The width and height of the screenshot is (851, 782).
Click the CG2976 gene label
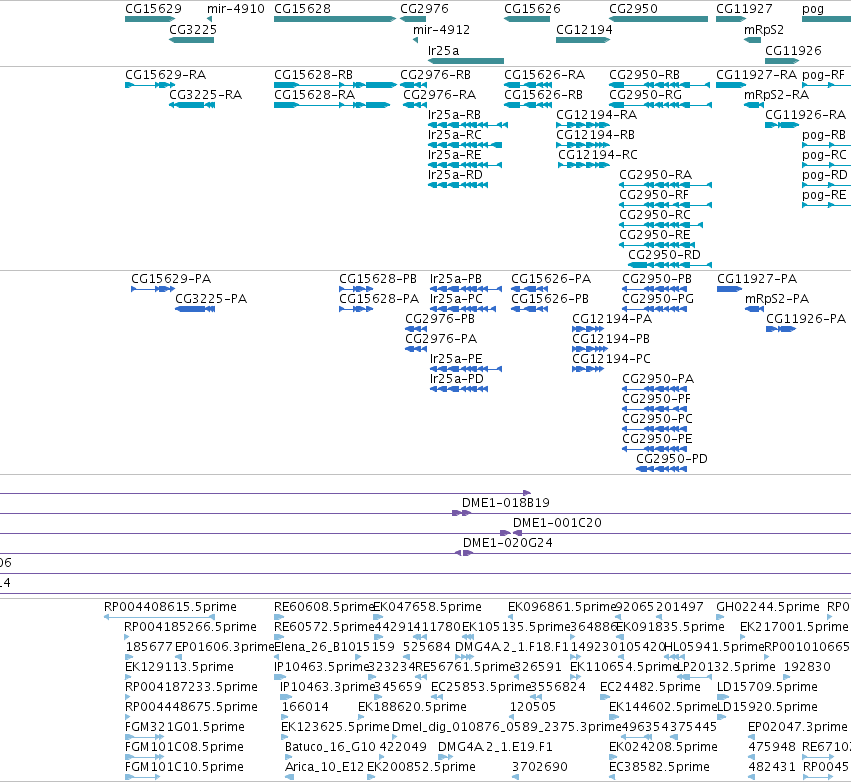pos(424,9)
